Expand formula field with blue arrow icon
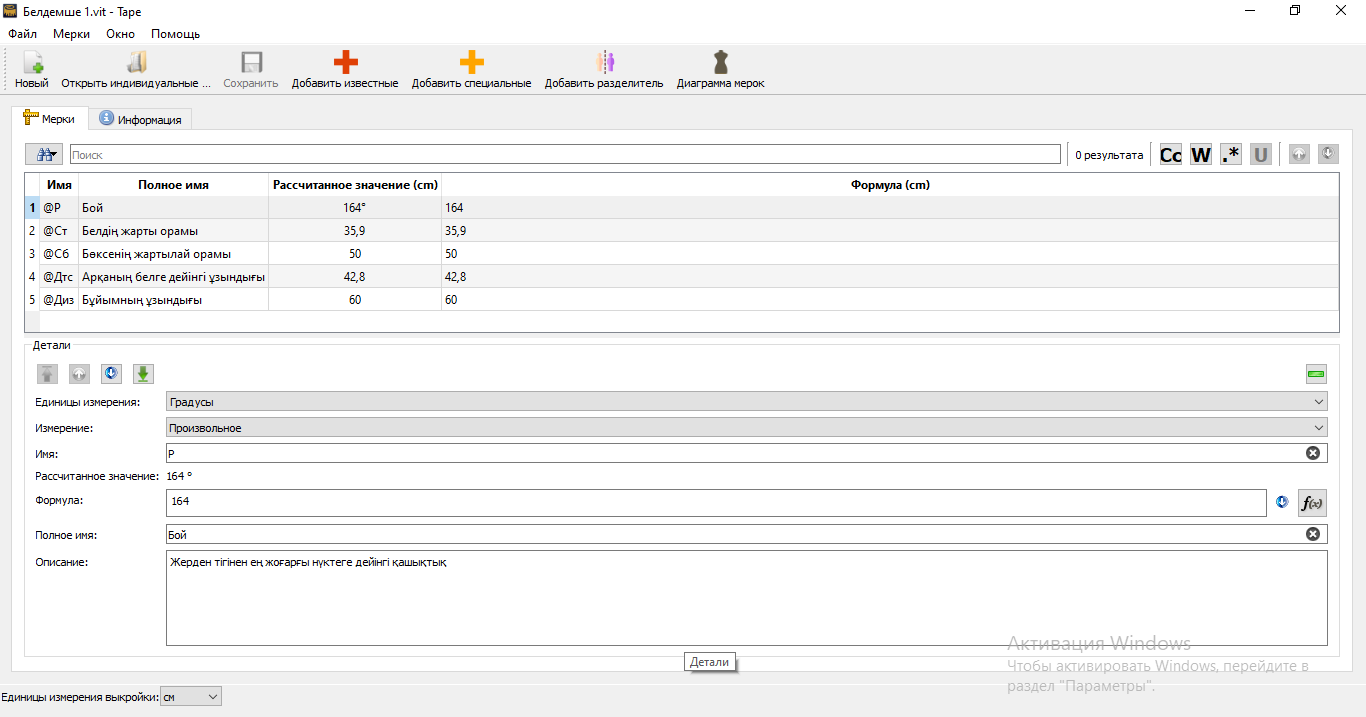 pyautogui.click(x=1282, y=502)
